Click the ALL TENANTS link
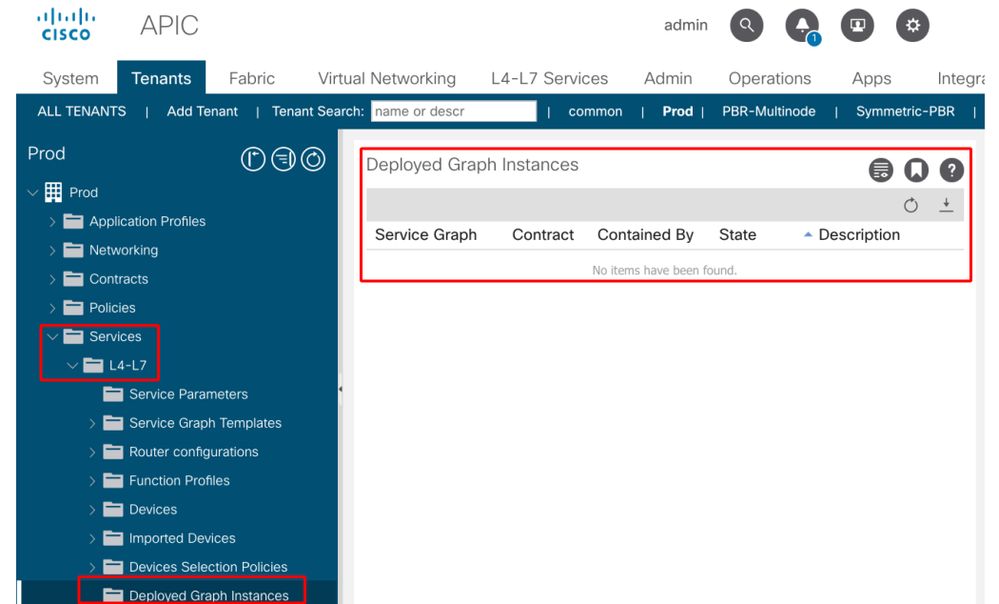The width and height of the screenshot is (999, 604). click(82, 111)
